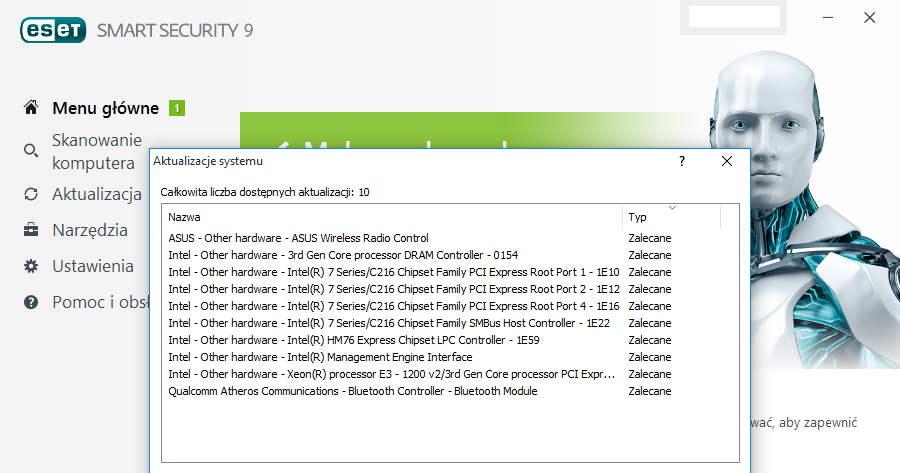Image resolution: width=900 pixels, height=473 pixels.
Task: Select HM76 Express Chipset LPC Controller row
Action: pos(450,340)
